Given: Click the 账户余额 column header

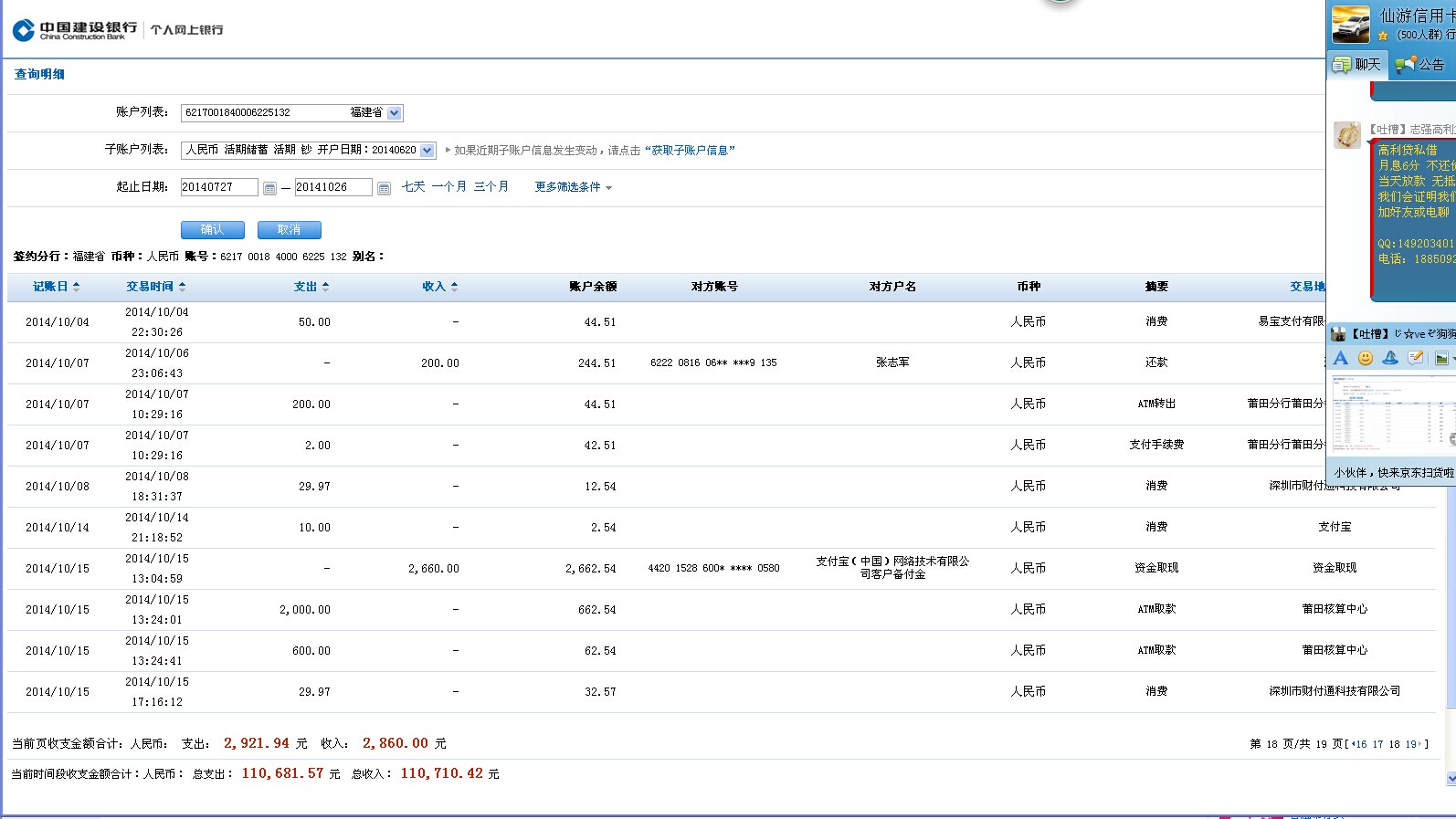Looking at the screenshot, I should click(x=593, y=287).
